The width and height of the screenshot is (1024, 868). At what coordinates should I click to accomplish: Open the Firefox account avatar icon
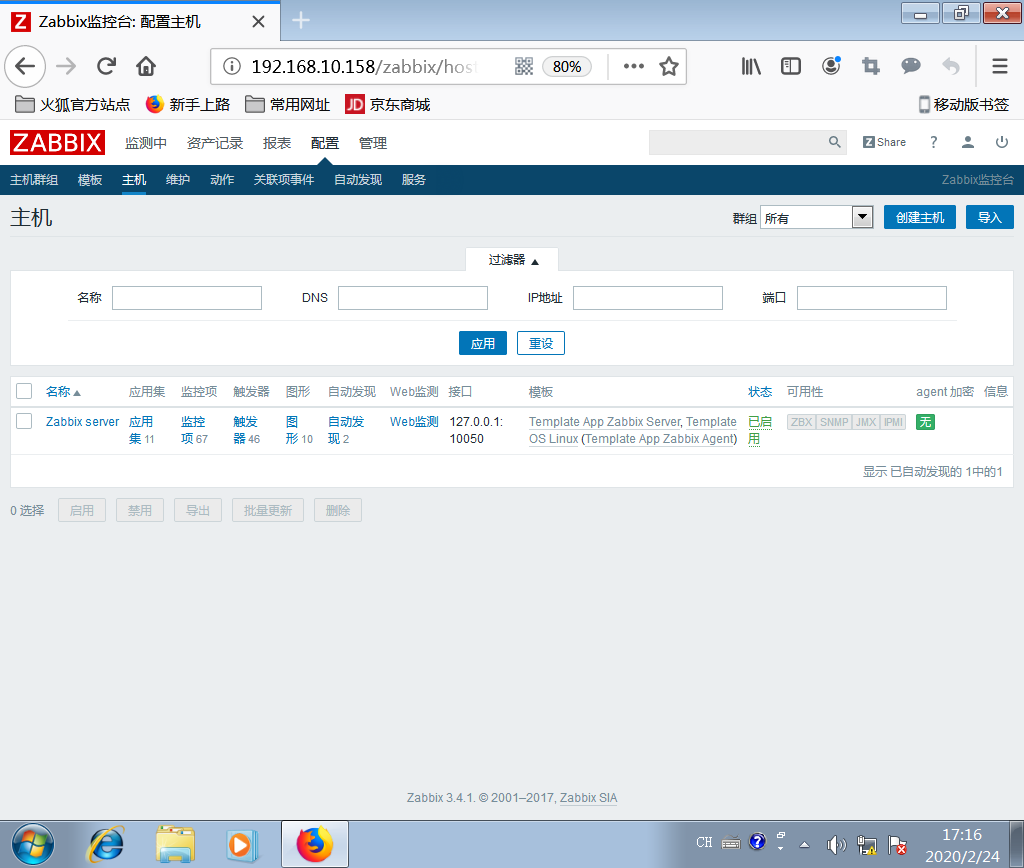tap(831, 66)
